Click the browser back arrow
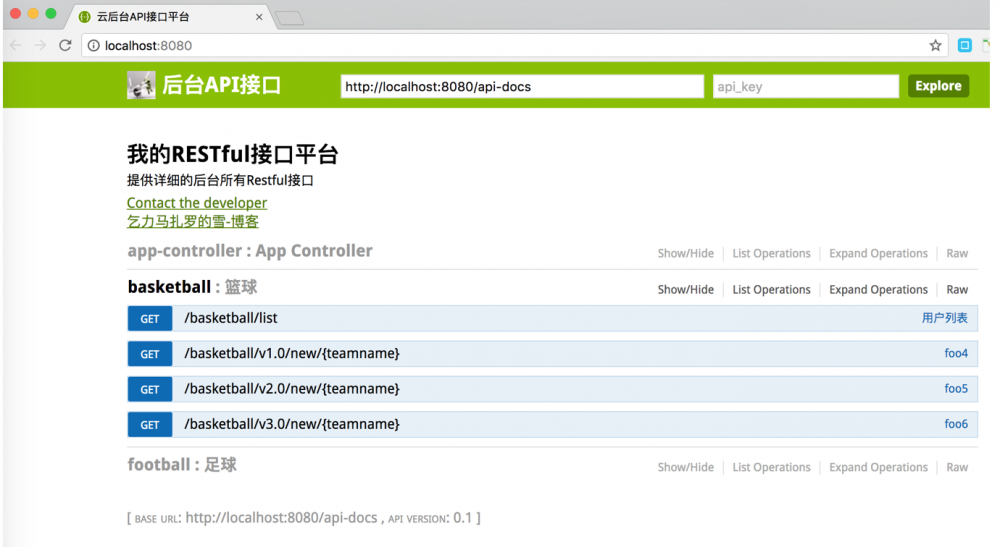The image size is (1000, 547). pos(16,45)
